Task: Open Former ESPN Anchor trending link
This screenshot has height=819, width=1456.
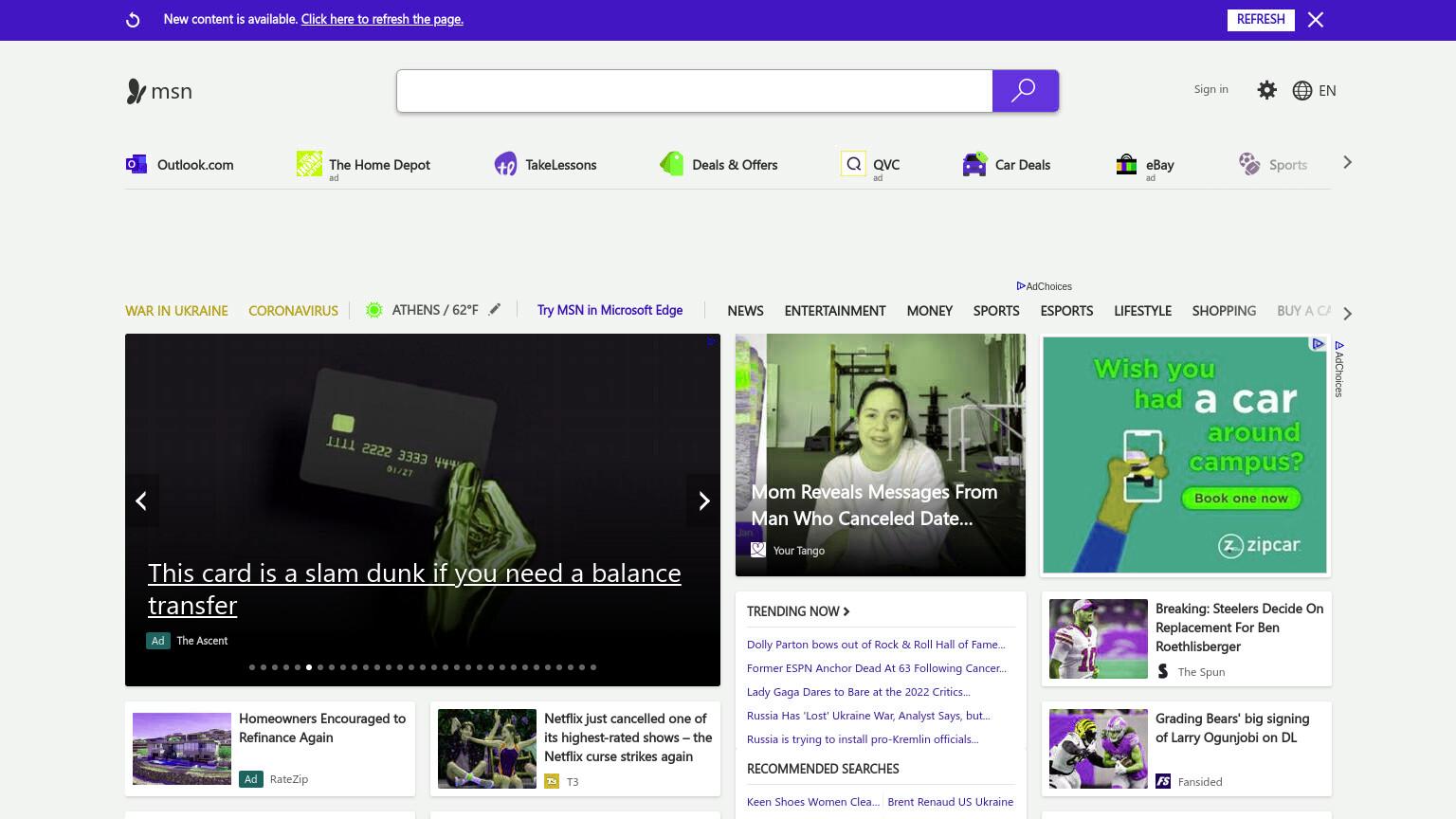Action: click(x=877, y=668)
